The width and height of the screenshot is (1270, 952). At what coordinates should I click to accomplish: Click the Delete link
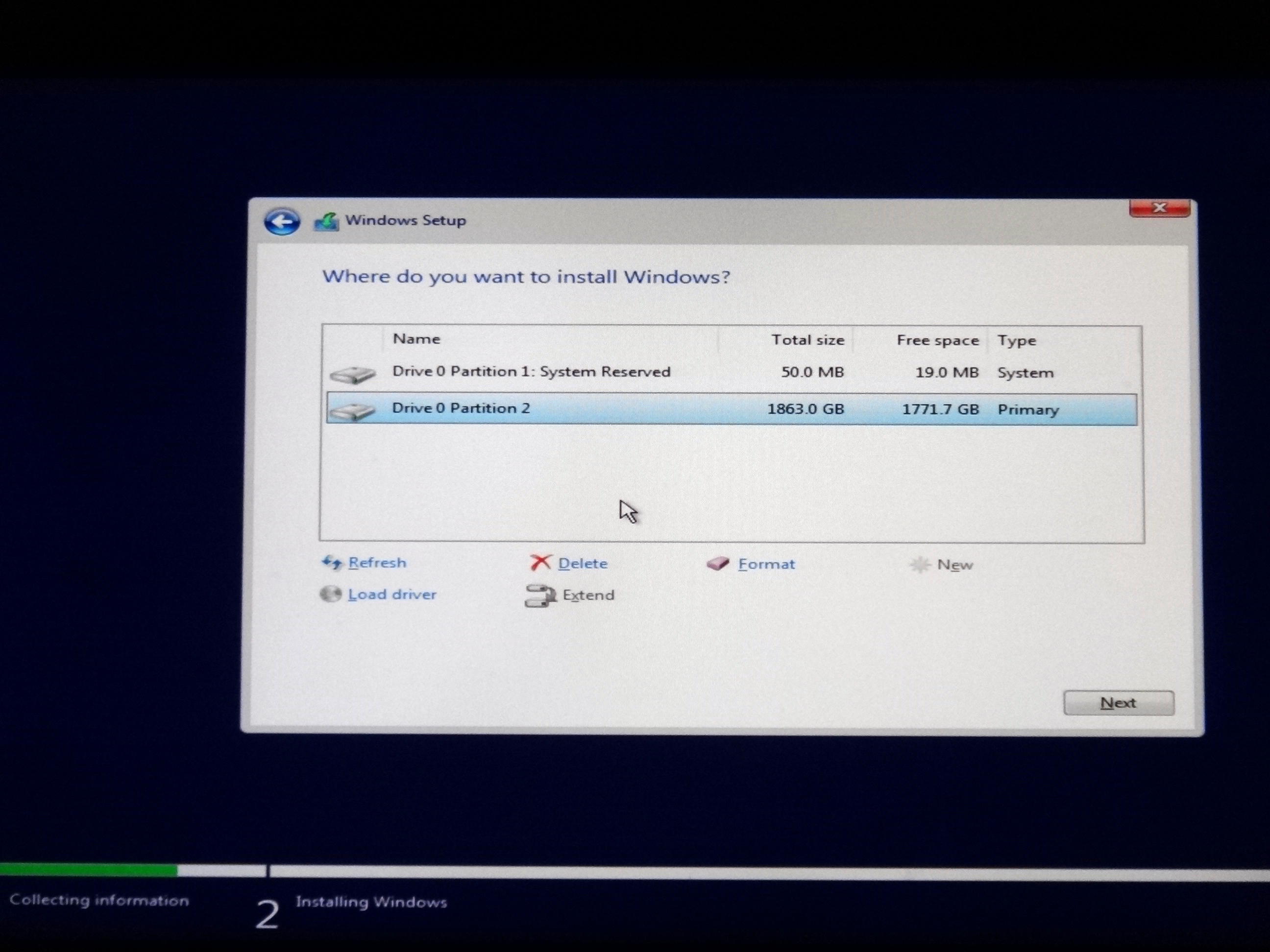click(x=583, y=564)
